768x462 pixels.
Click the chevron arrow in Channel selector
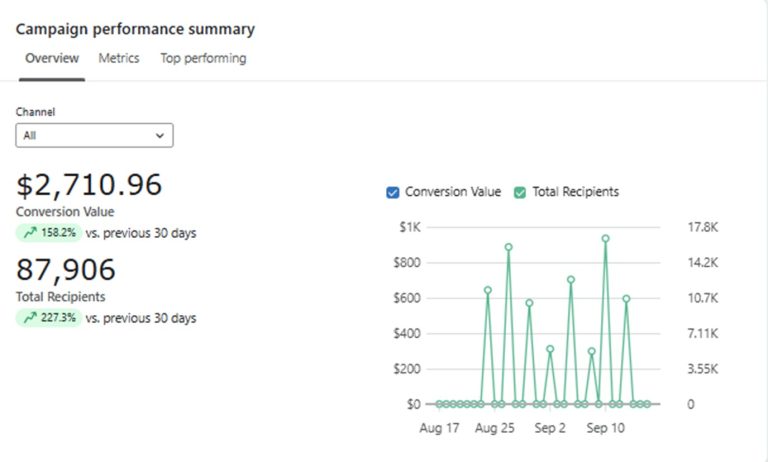160,135
